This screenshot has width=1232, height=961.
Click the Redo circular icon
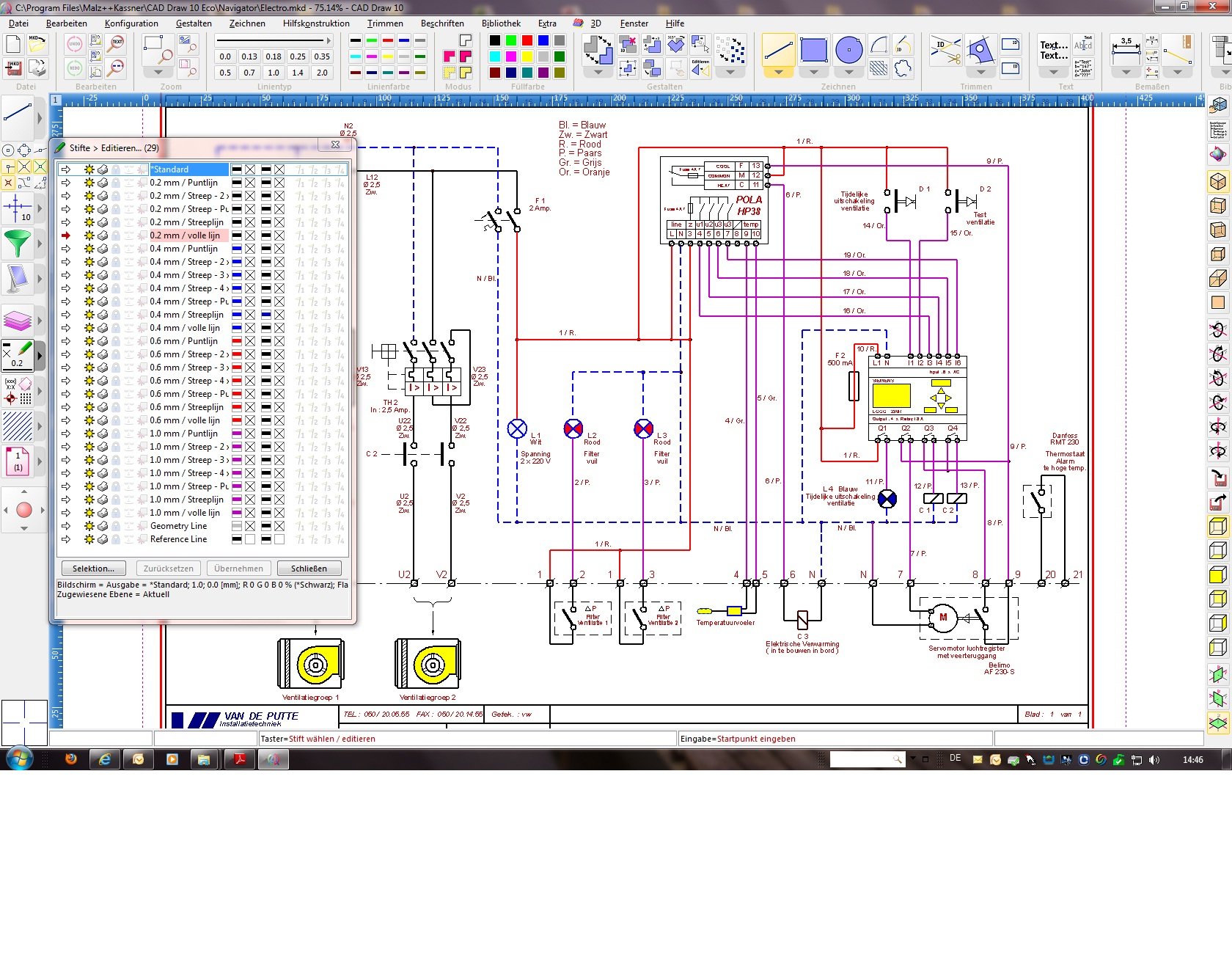[74, 68]
